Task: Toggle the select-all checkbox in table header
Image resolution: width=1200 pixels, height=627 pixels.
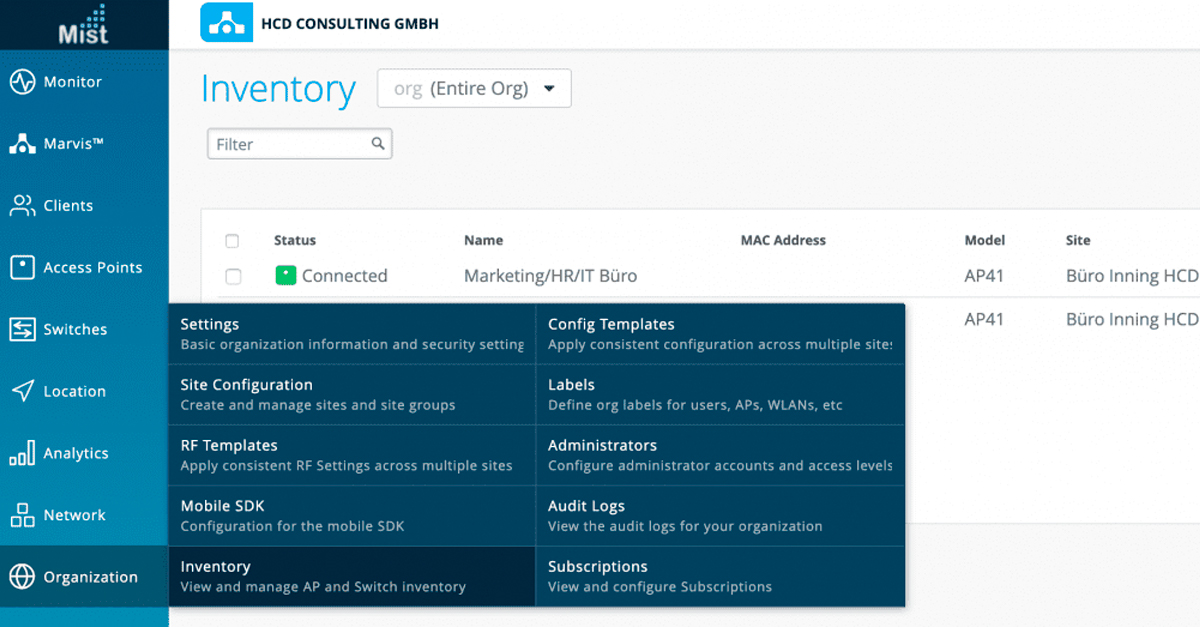Action: click(232, 241)
